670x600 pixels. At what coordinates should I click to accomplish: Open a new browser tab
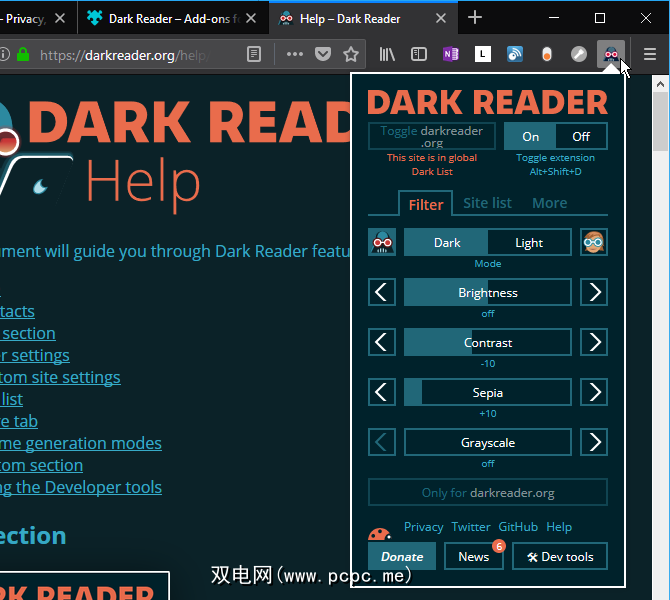tap(475, 17)
